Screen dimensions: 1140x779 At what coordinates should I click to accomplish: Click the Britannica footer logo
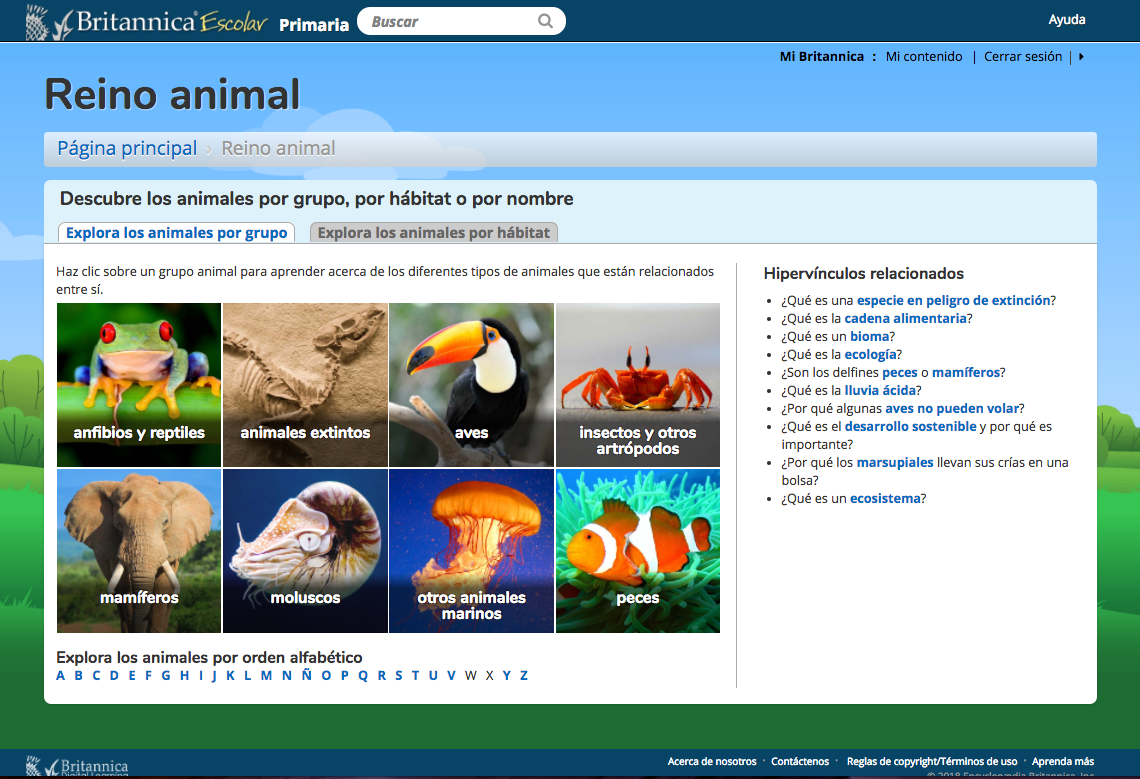[77, 766]
